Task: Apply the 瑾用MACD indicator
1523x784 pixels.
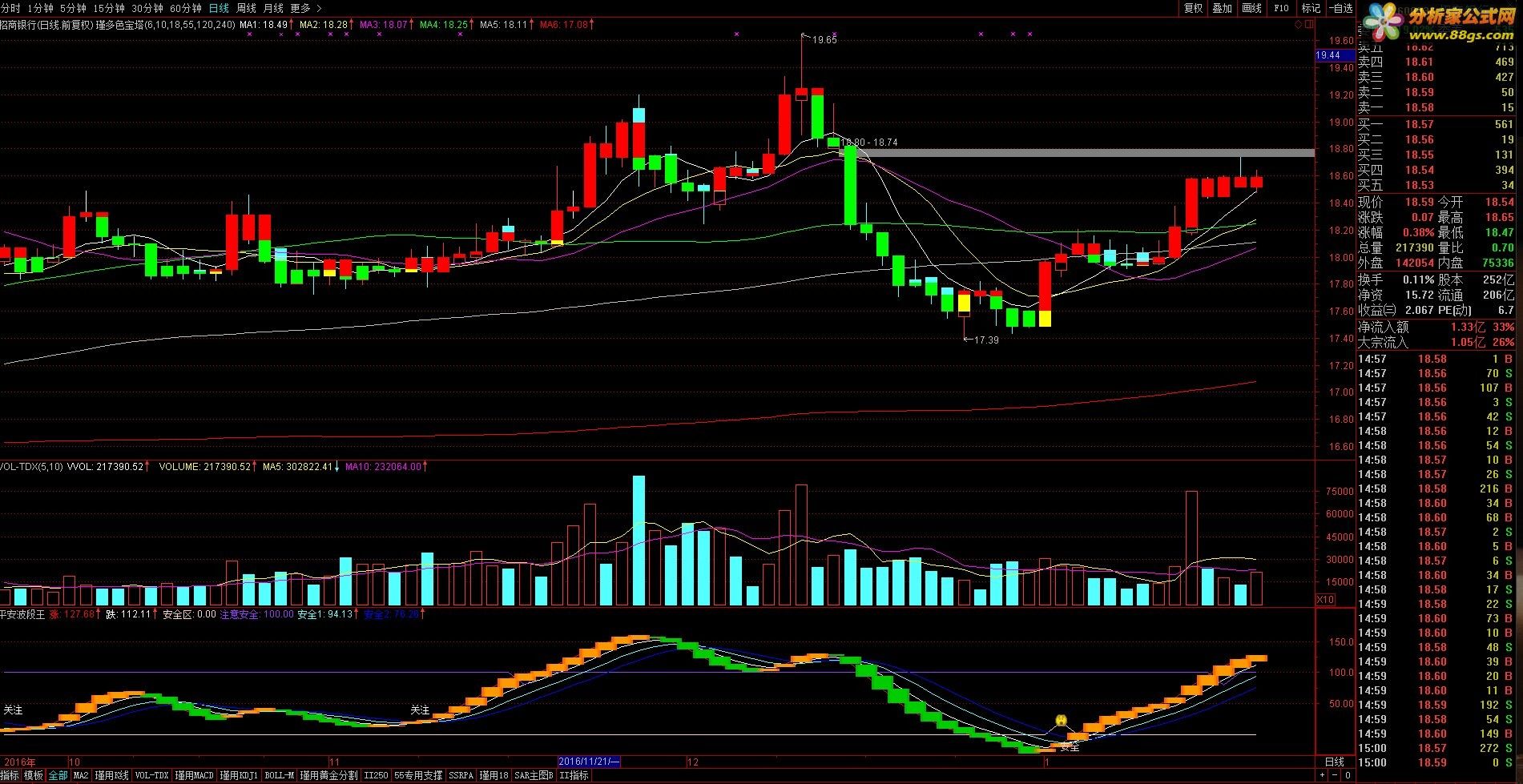Action: tap(195, 775)
